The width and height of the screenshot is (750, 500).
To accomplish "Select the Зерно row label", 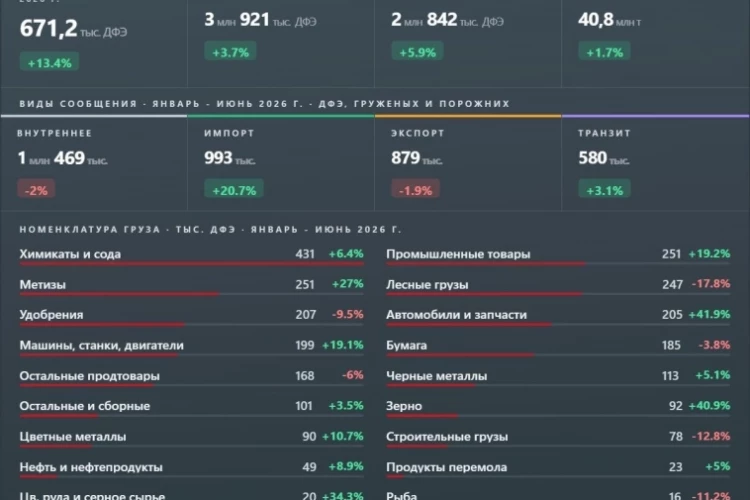I will point(404,406).
